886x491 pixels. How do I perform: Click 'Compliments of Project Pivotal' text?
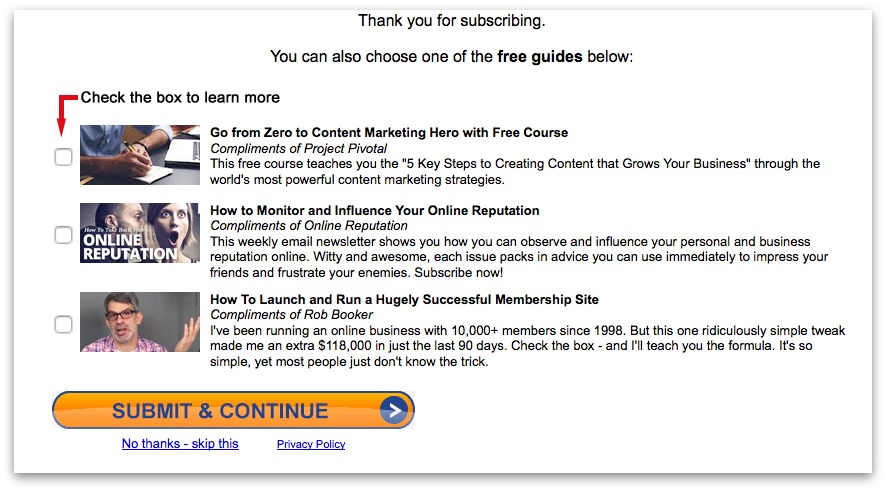[298, 149]
